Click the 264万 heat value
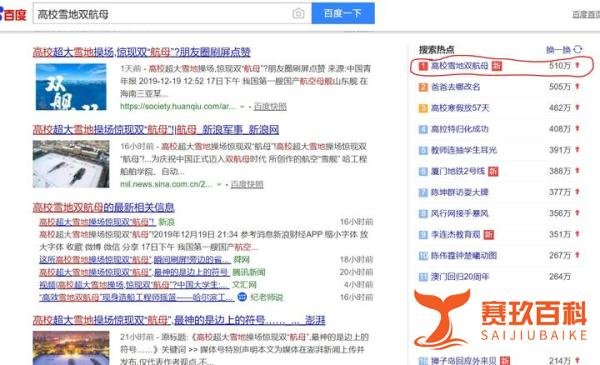Screen dimensions: 600x365 [x=560, y=276]
